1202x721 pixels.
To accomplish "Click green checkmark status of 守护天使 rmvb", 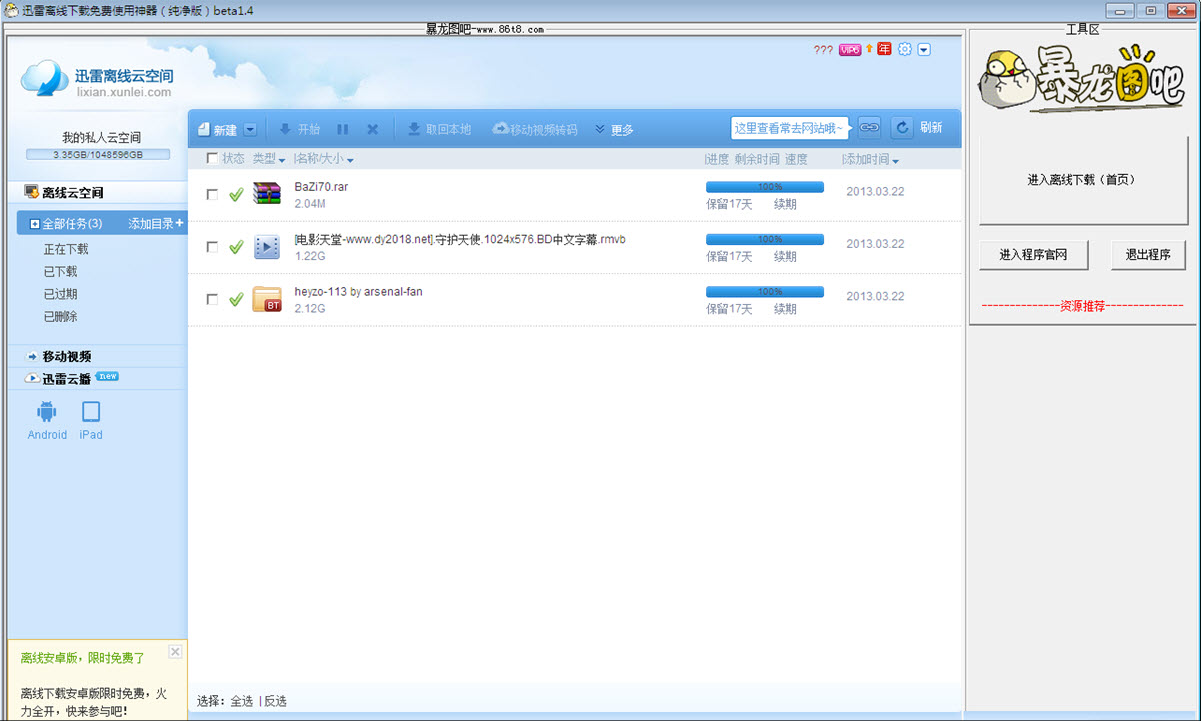I will 236,246.
